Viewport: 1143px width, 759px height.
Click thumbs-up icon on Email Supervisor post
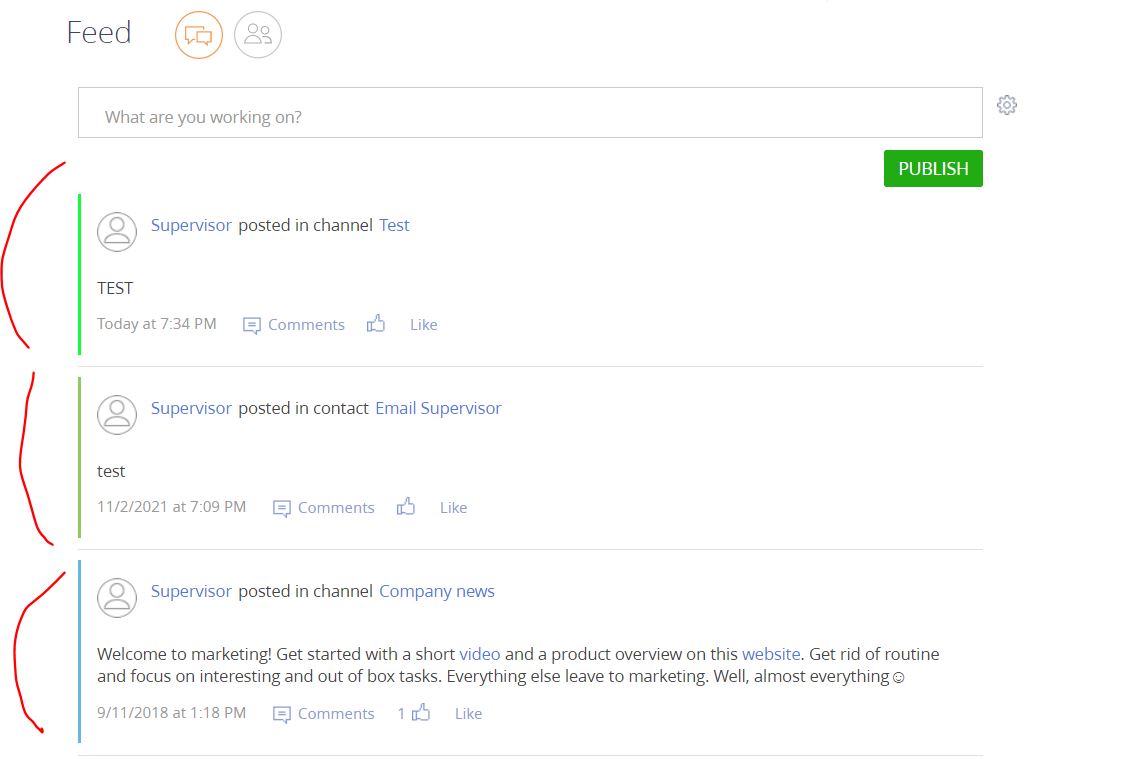(x=406, y=507)
